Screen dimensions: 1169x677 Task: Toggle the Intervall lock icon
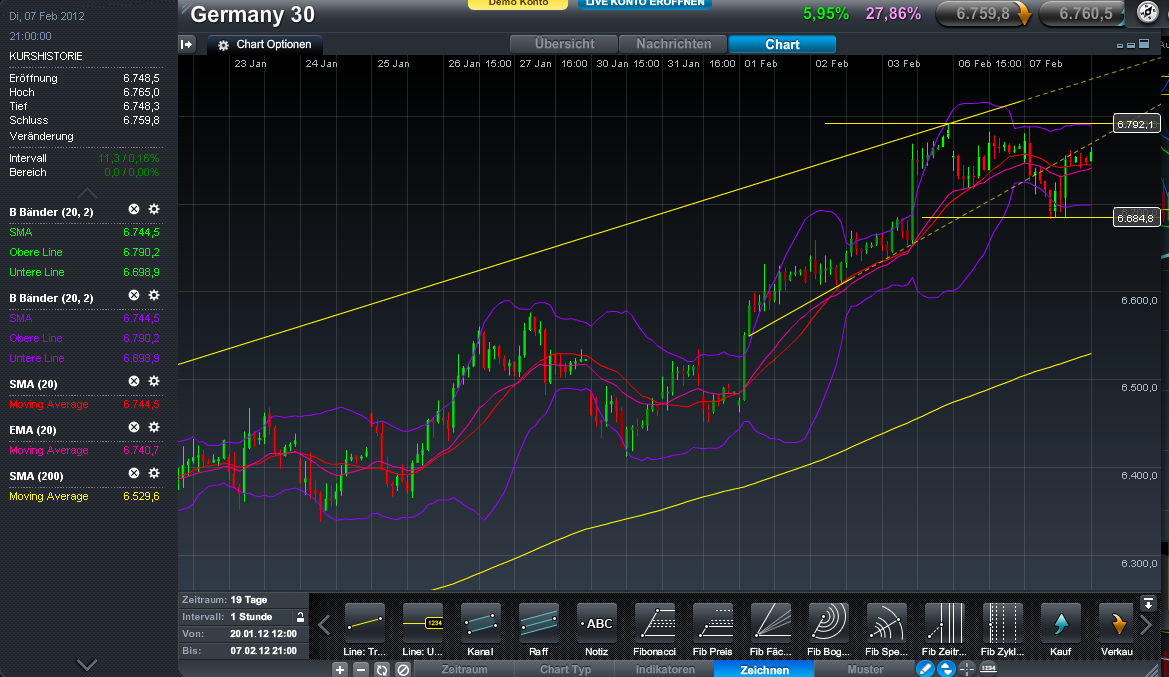point(298,617)
